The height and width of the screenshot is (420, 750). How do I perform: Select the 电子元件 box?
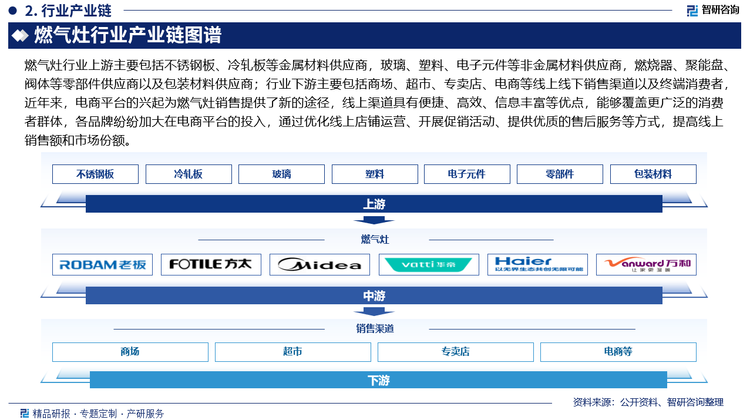coord(467,174)
